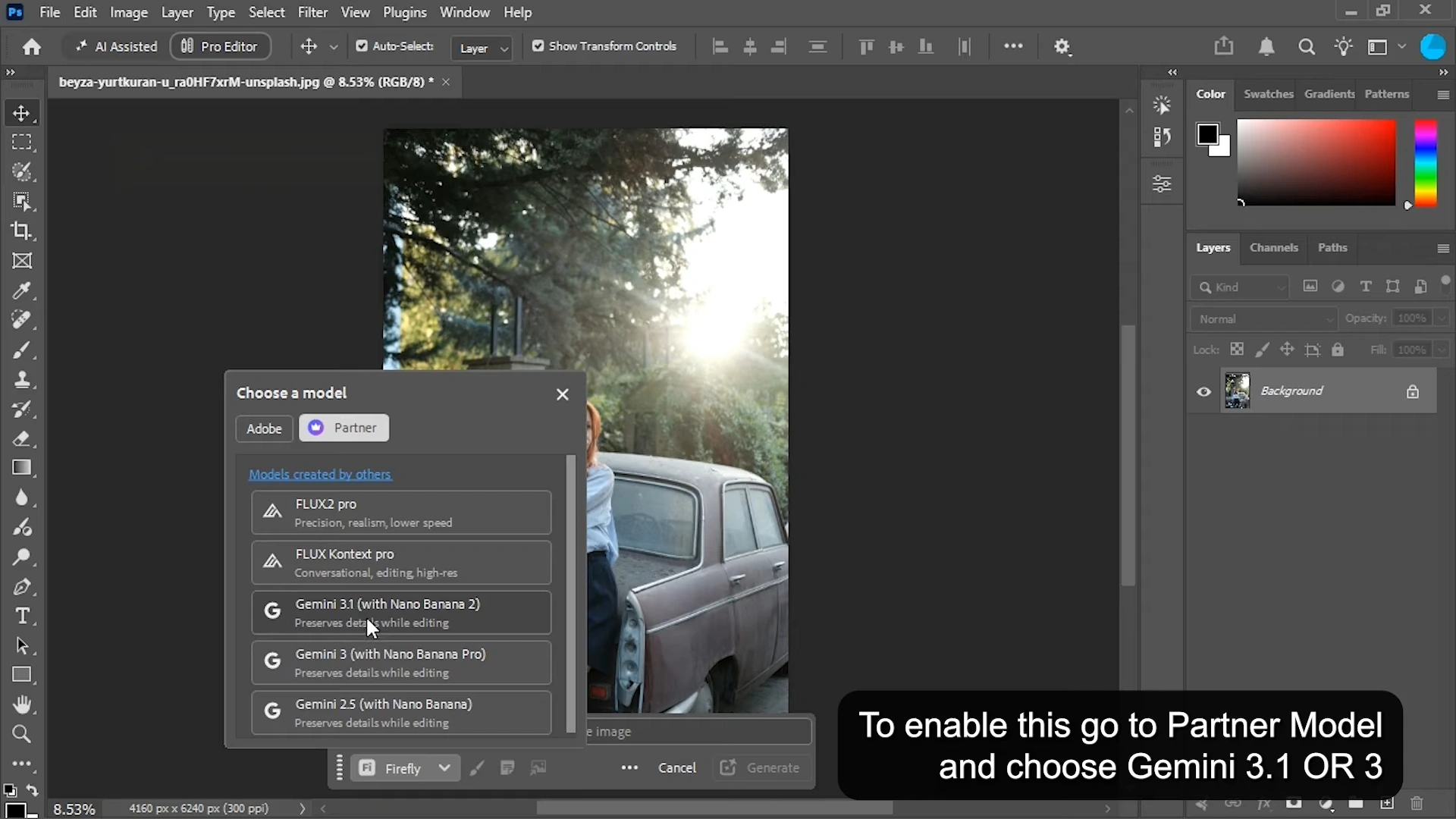
Task: Toggle Show Transform Controls checkbox
Action: click(538, 46)
